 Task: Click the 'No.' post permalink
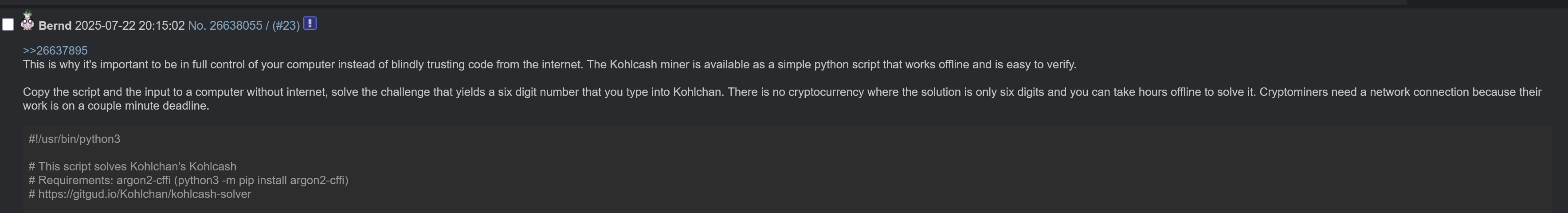[196, 26]
